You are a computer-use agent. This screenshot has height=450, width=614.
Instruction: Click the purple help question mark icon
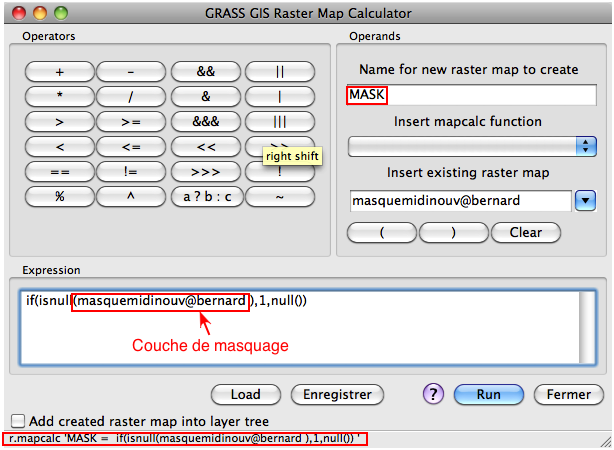(x=433, y=394)
